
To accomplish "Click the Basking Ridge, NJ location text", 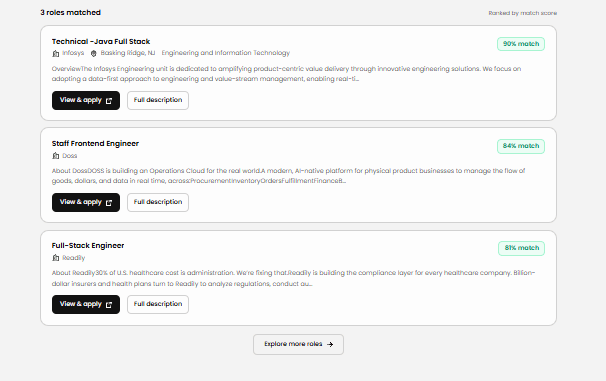I will (x=128, y=53).
